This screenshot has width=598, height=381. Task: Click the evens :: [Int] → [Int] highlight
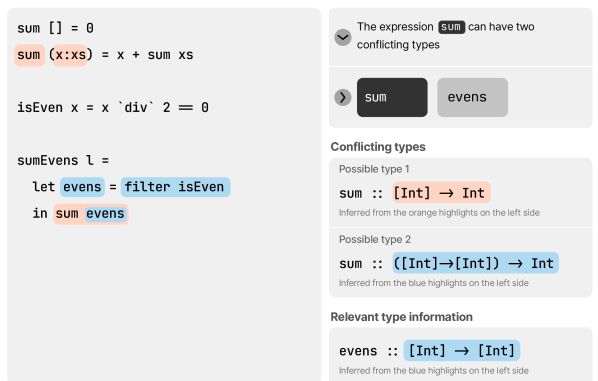coord(461,350)
